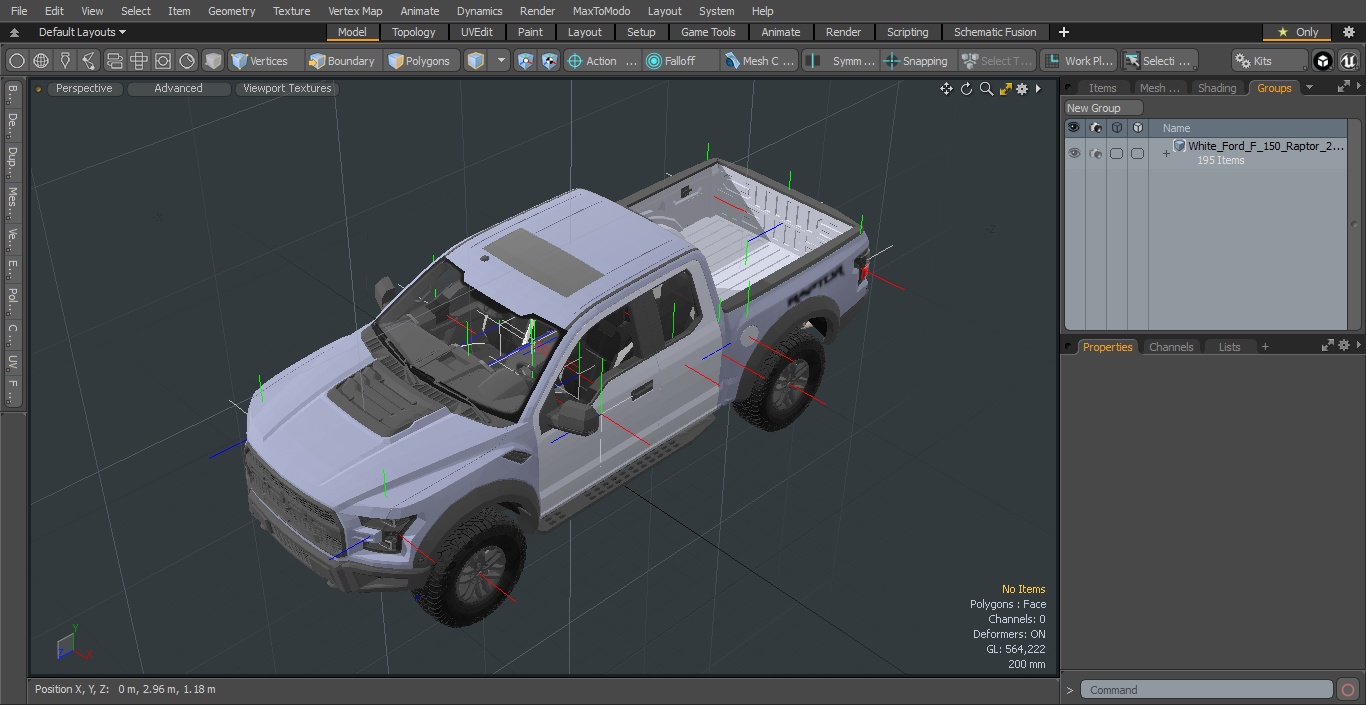1366x705 pixels.
Task: Switch to the Topology layout tab
Action: point(413,32)
